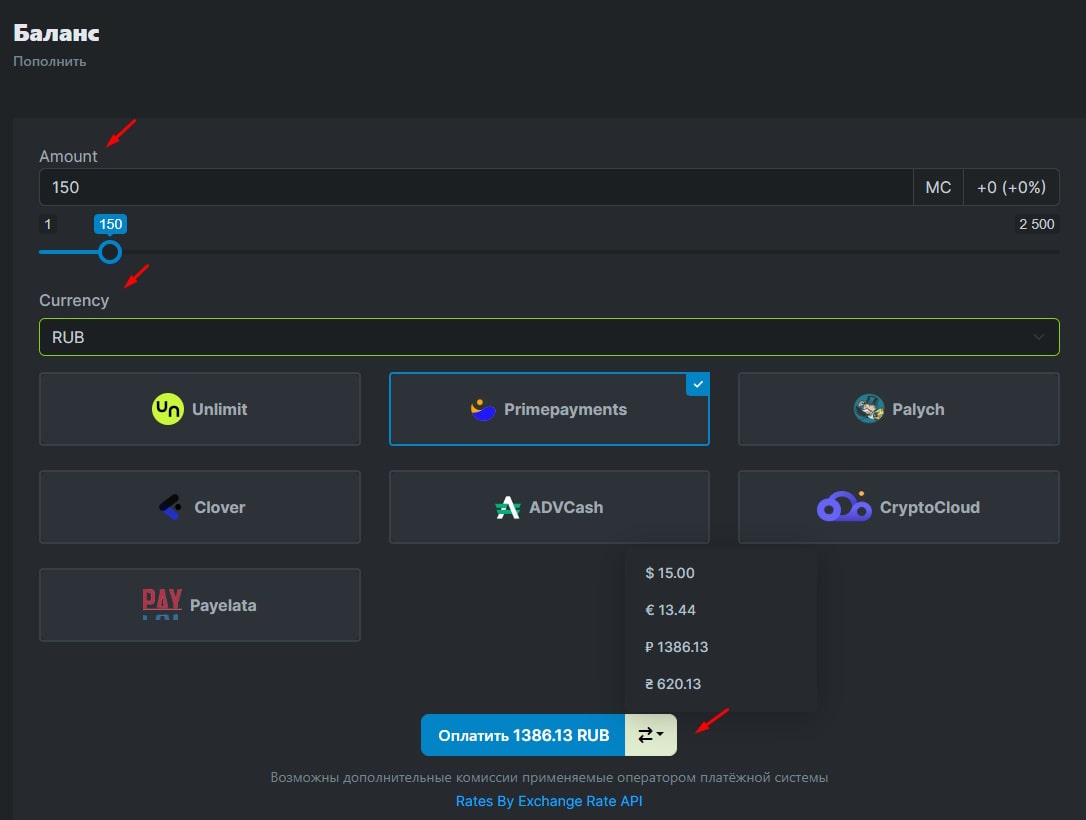Viewport: 1086px width, 820px height.
Task: Choose CryptoCloud payment option
Action: [x=898, y=507]
